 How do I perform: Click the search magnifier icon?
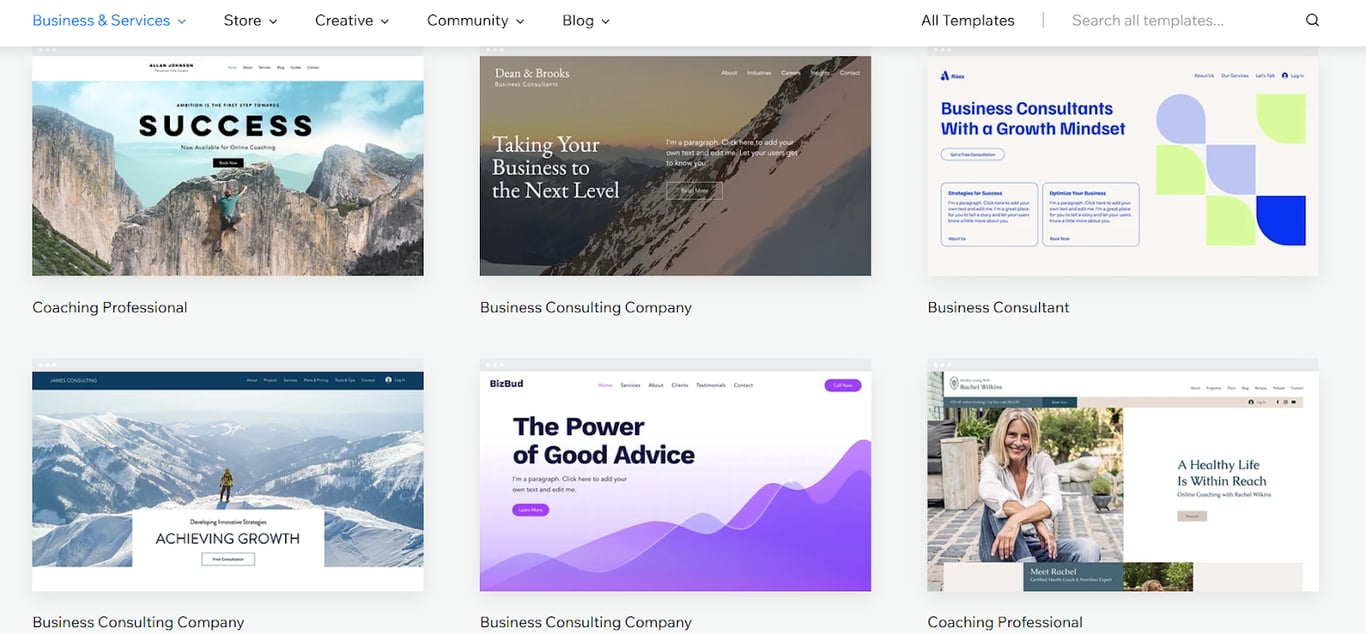tap(1312, 20)
